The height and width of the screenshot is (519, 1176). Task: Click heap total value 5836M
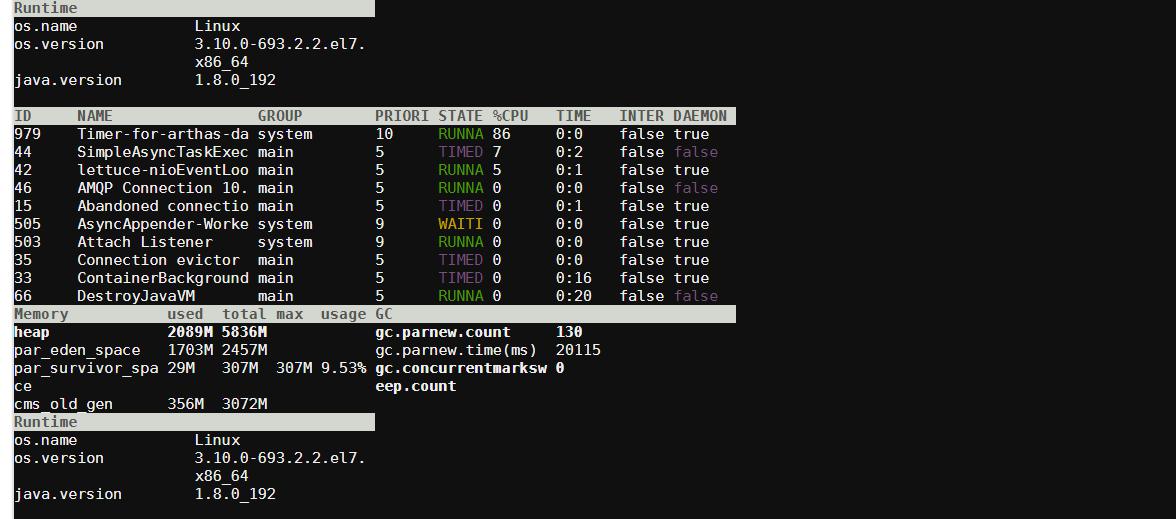coord(244,332)
